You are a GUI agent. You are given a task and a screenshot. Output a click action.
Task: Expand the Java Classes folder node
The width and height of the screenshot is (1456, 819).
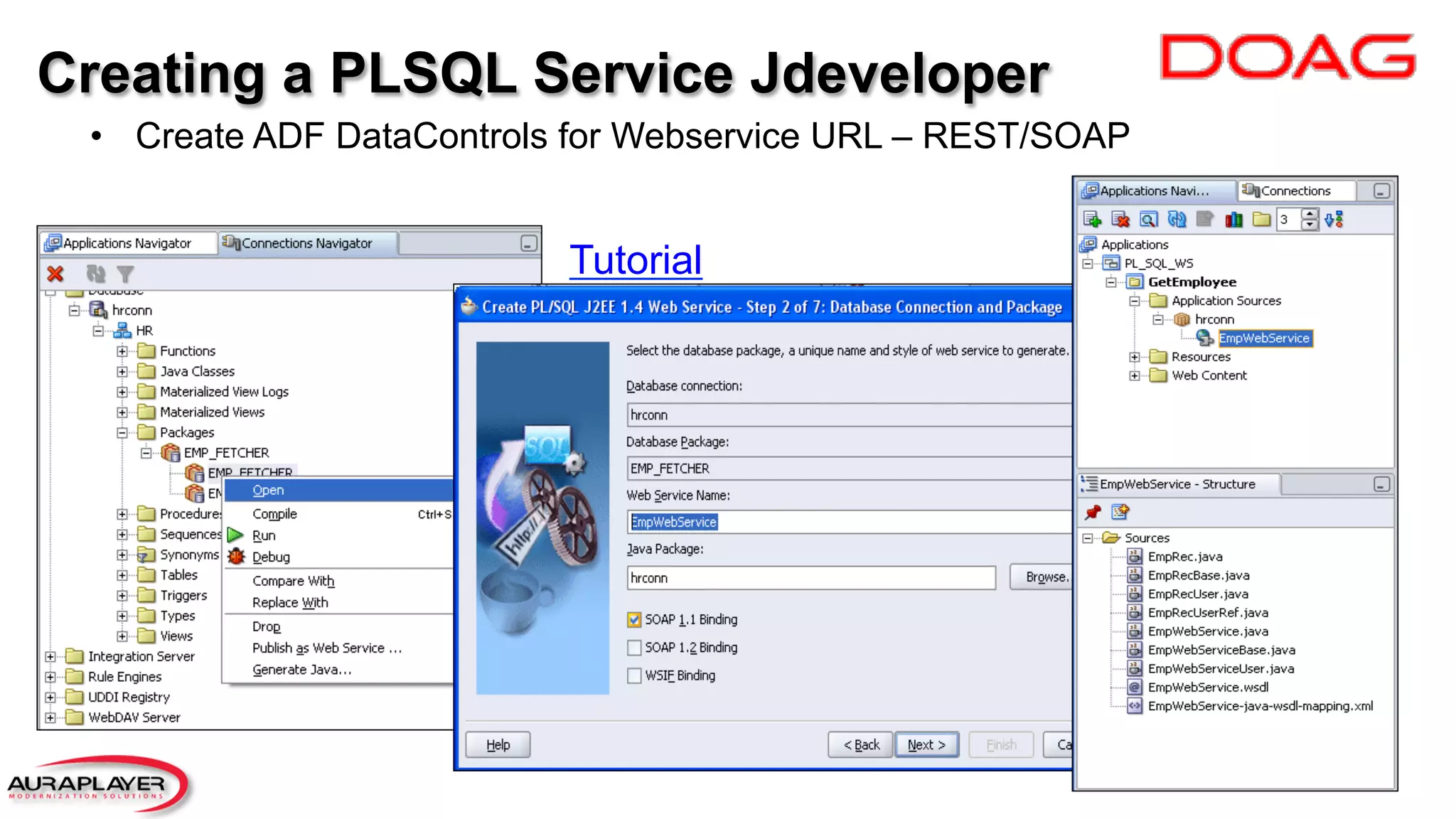[122, 372]
